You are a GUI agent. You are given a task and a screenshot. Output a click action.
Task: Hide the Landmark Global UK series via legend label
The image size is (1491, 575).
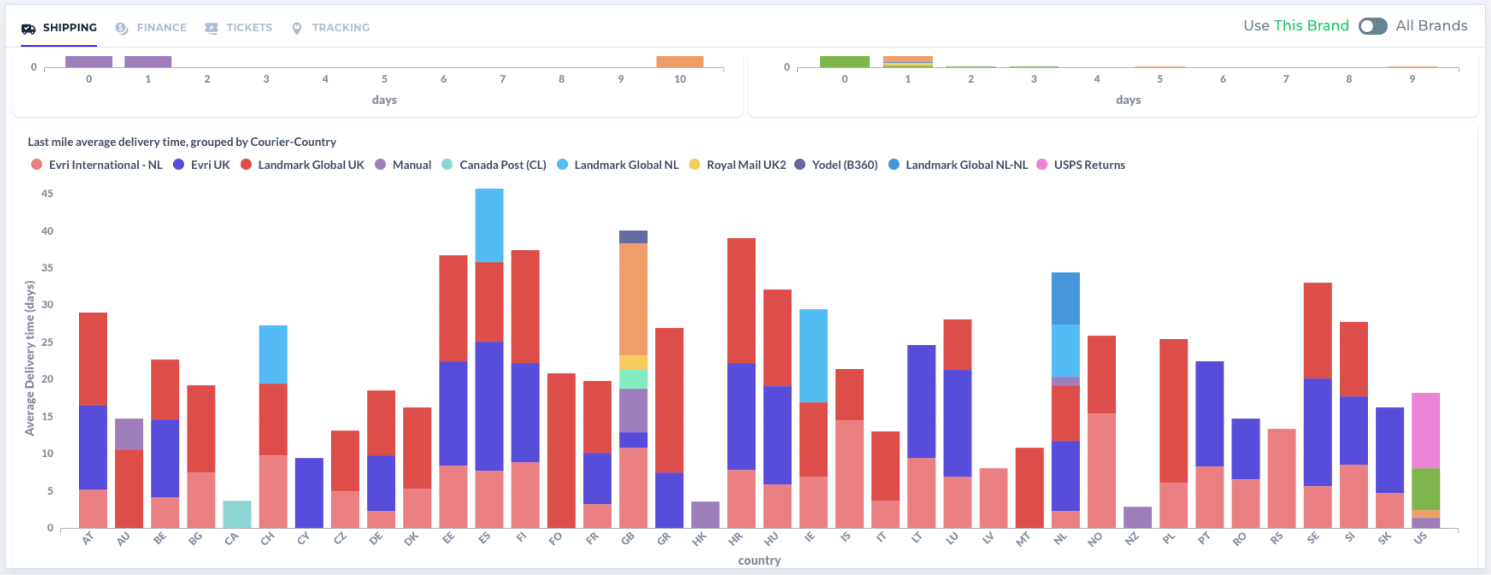coord(310,165)
